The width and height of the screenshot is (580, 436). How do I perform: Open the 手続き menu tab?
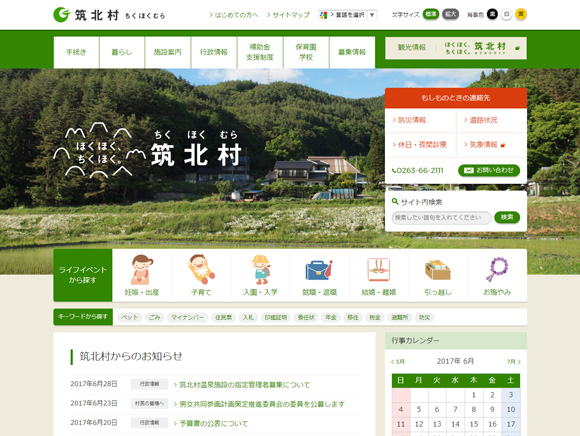76,52
